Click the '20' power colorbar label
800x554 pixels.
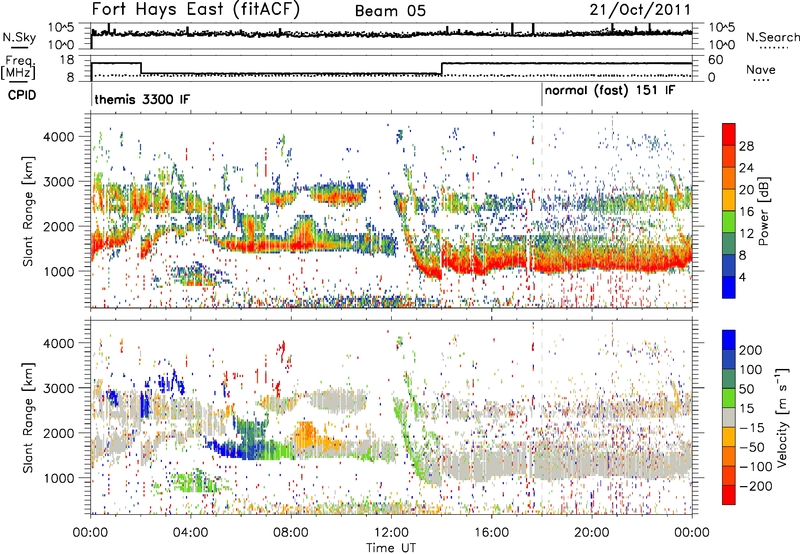[746, 190]
